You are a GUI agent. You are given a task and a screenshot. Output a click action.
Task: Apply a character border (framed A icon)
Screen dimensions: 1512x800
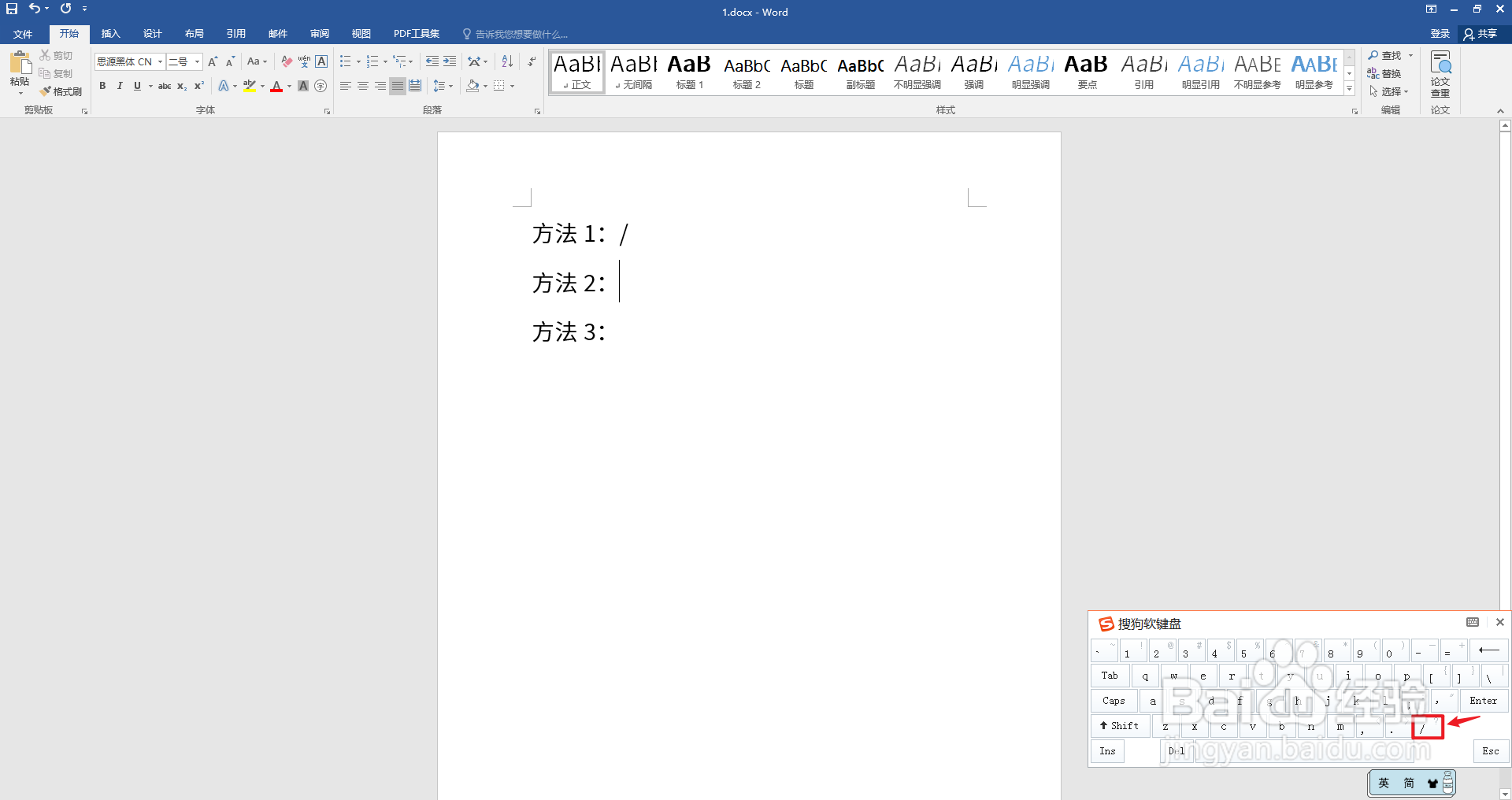coord(321,61)
